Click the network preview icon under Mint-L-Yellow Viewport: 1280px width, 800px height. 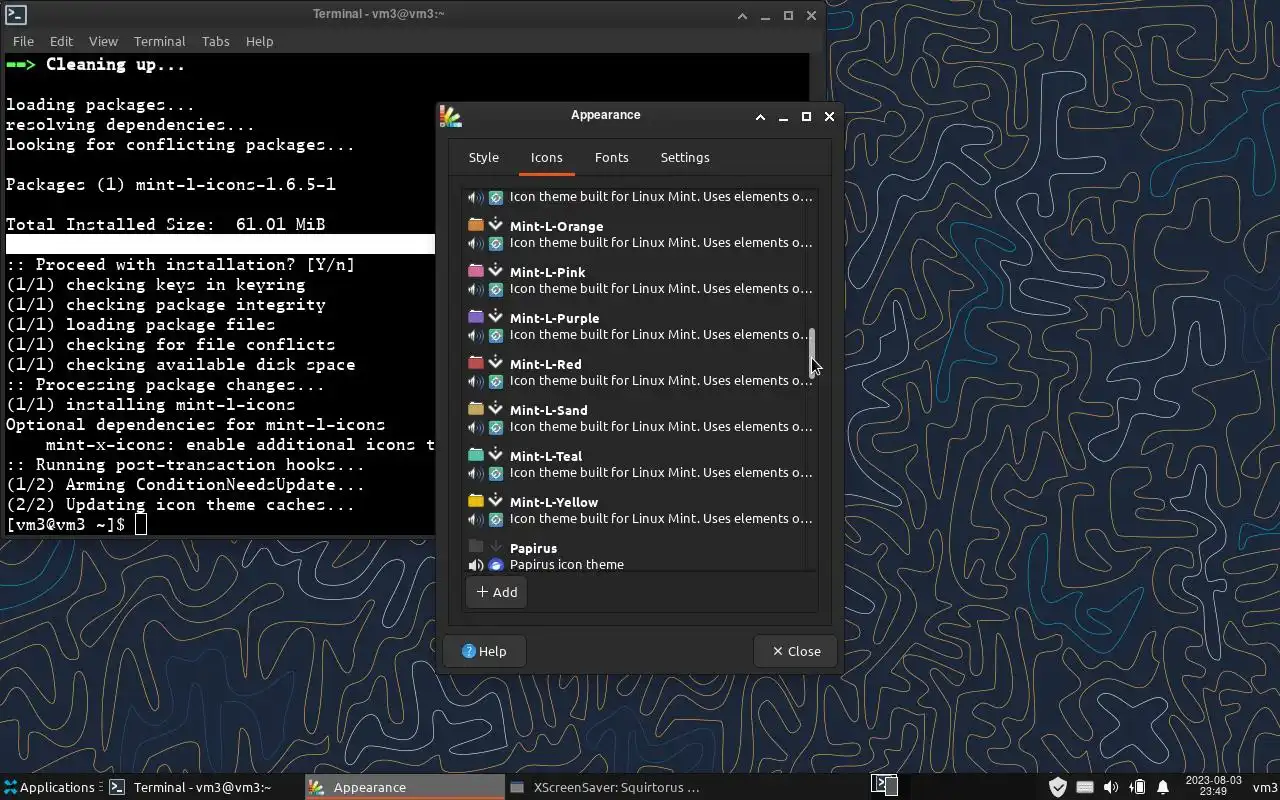tap(495, 519)
